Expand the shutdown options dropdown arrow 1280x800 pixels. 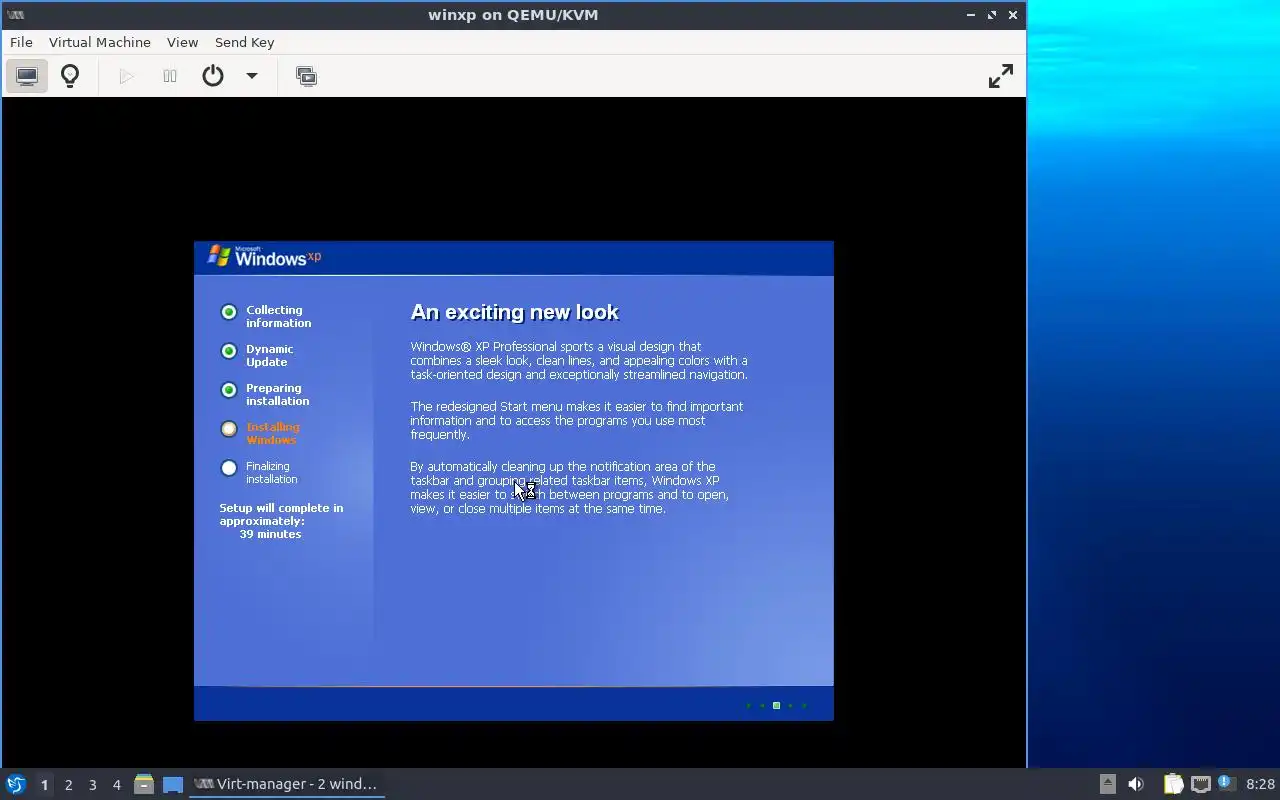(252, 76)
